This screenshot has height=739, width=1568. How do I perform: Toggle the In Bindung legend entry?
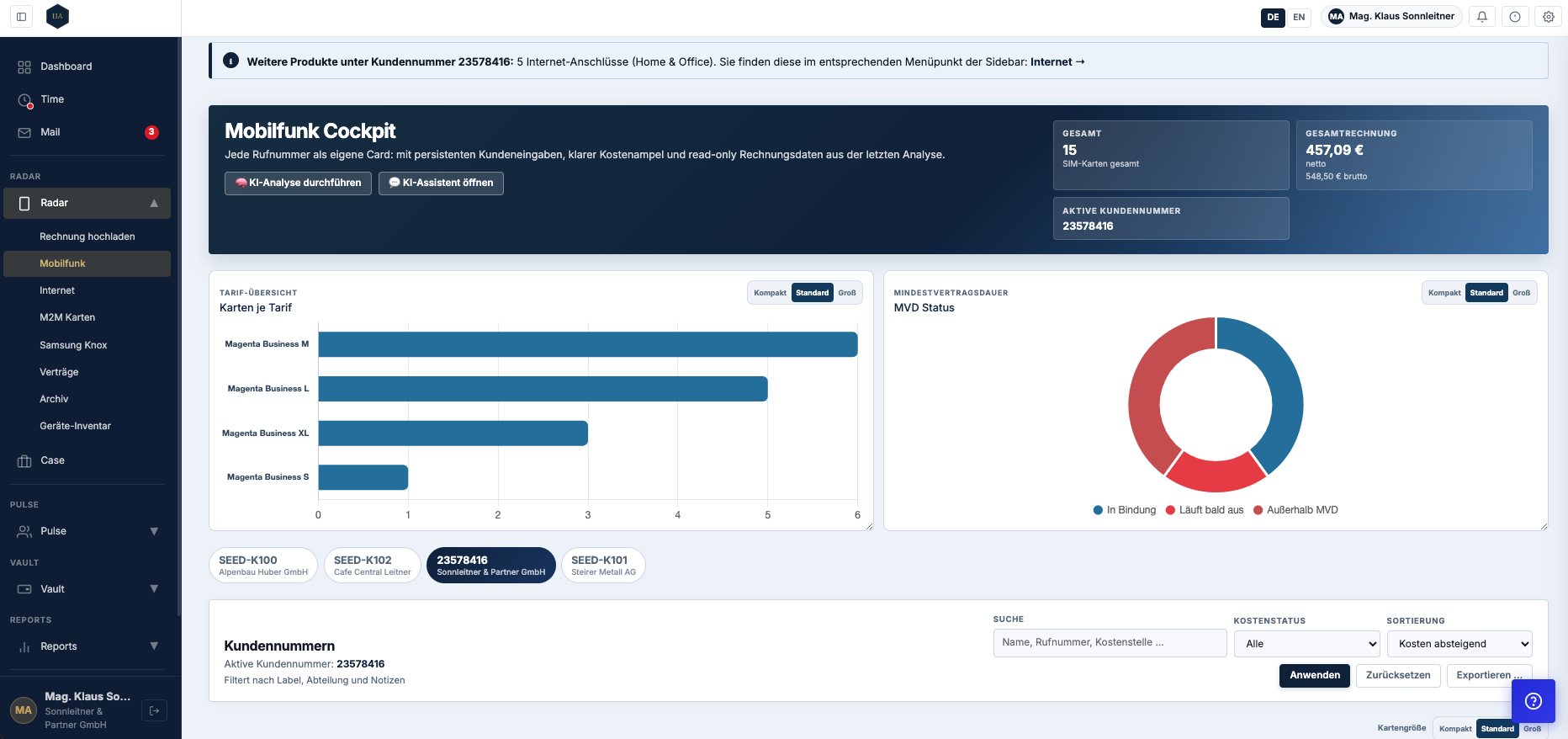pyautogui.click(x=1124, y=510)
